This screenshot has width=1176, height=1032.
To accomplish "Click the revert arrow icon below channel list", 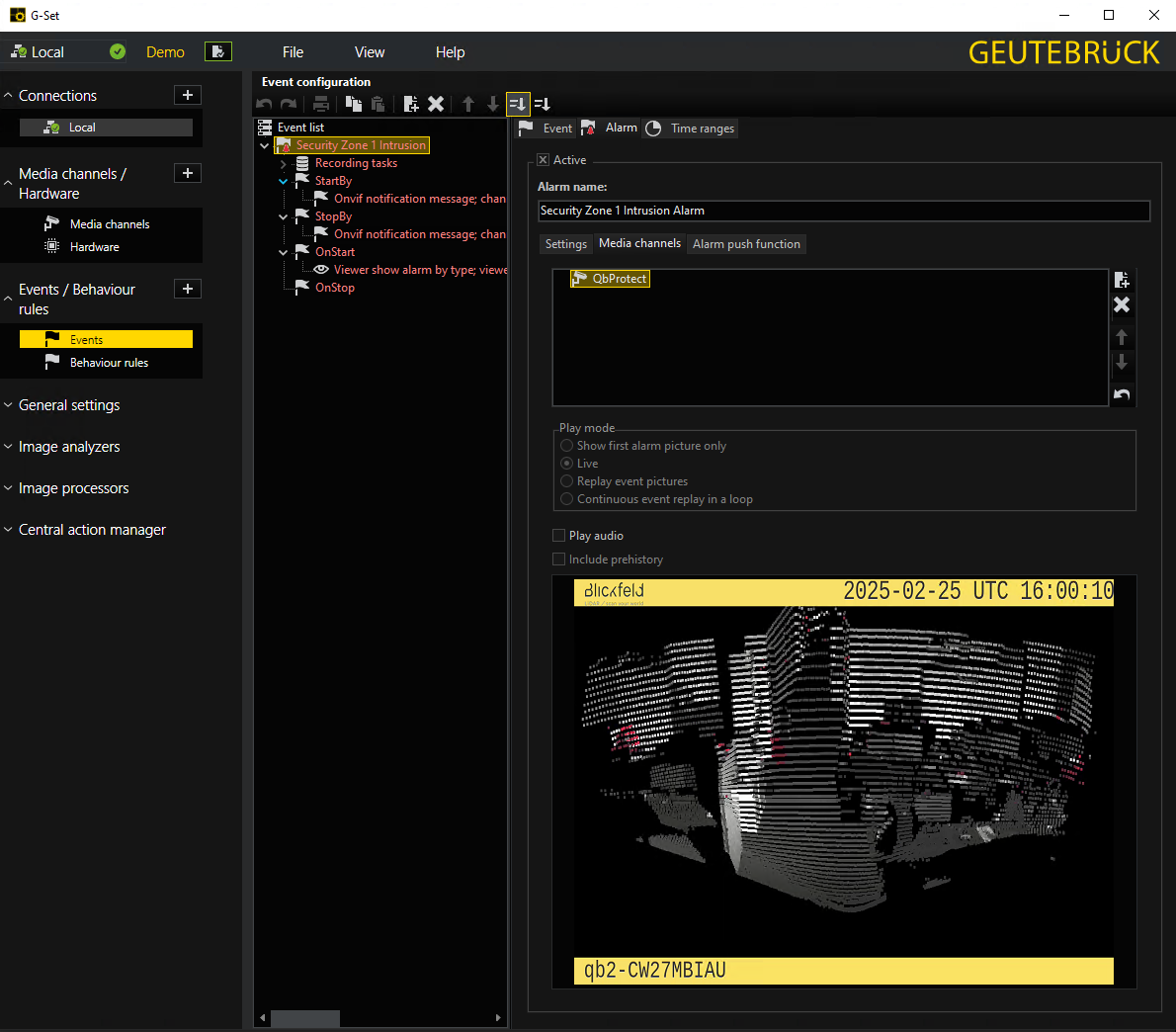I will click(1122, 395).
